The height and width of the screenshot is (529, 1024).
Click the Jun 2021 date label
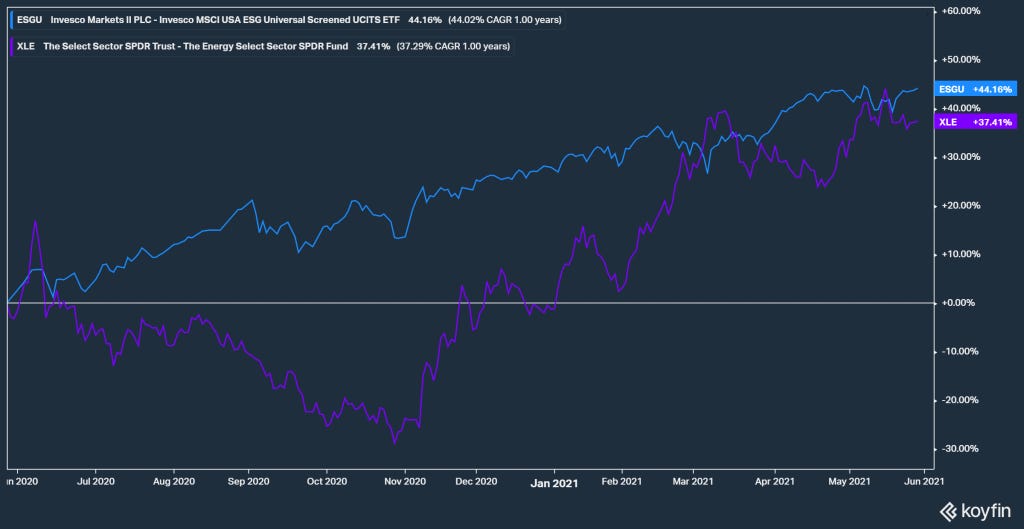coord(923,481)
